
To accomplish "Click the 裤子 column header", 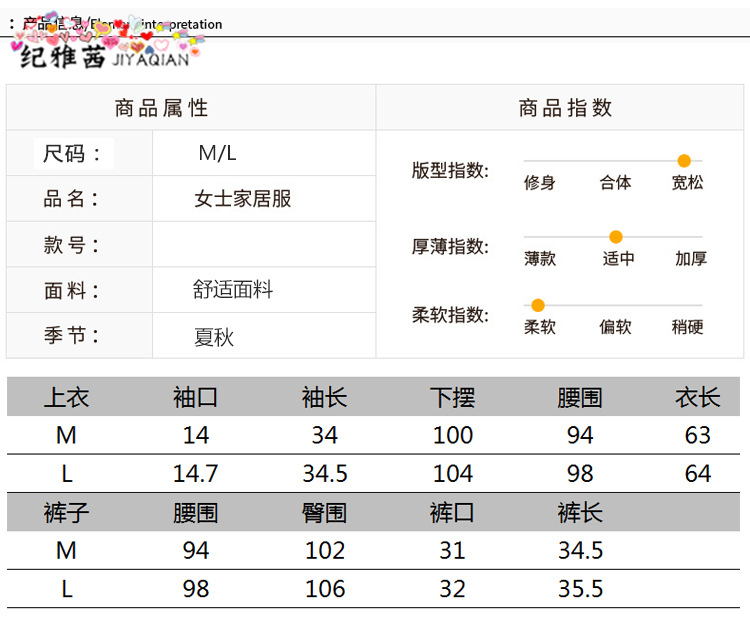I will point(66,512).
